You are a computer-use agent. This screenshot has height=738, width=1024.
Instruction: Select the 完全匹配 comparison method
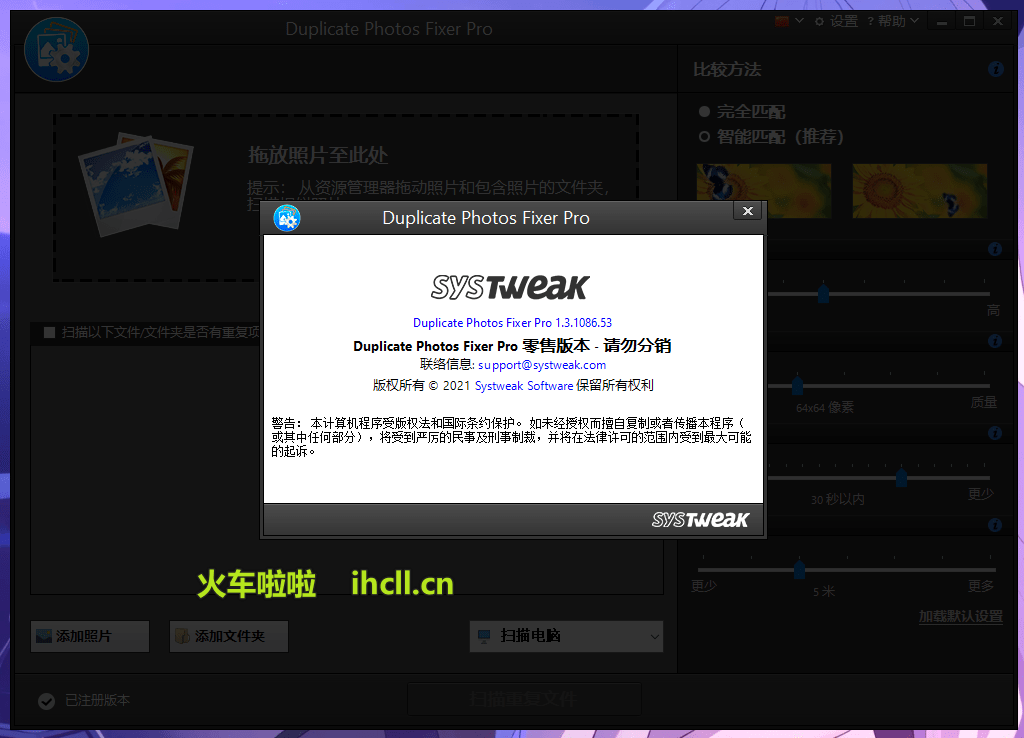tap(704, 110)
